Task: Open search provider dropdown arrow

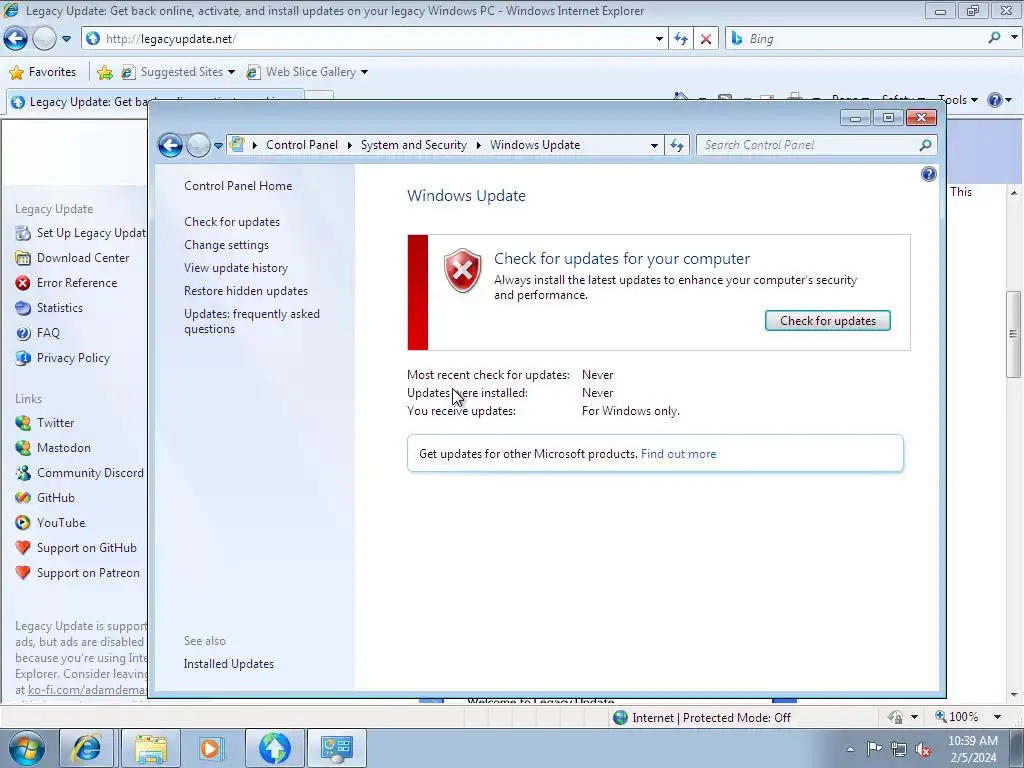Action: pyautogui.click(x=1014, y=38)
